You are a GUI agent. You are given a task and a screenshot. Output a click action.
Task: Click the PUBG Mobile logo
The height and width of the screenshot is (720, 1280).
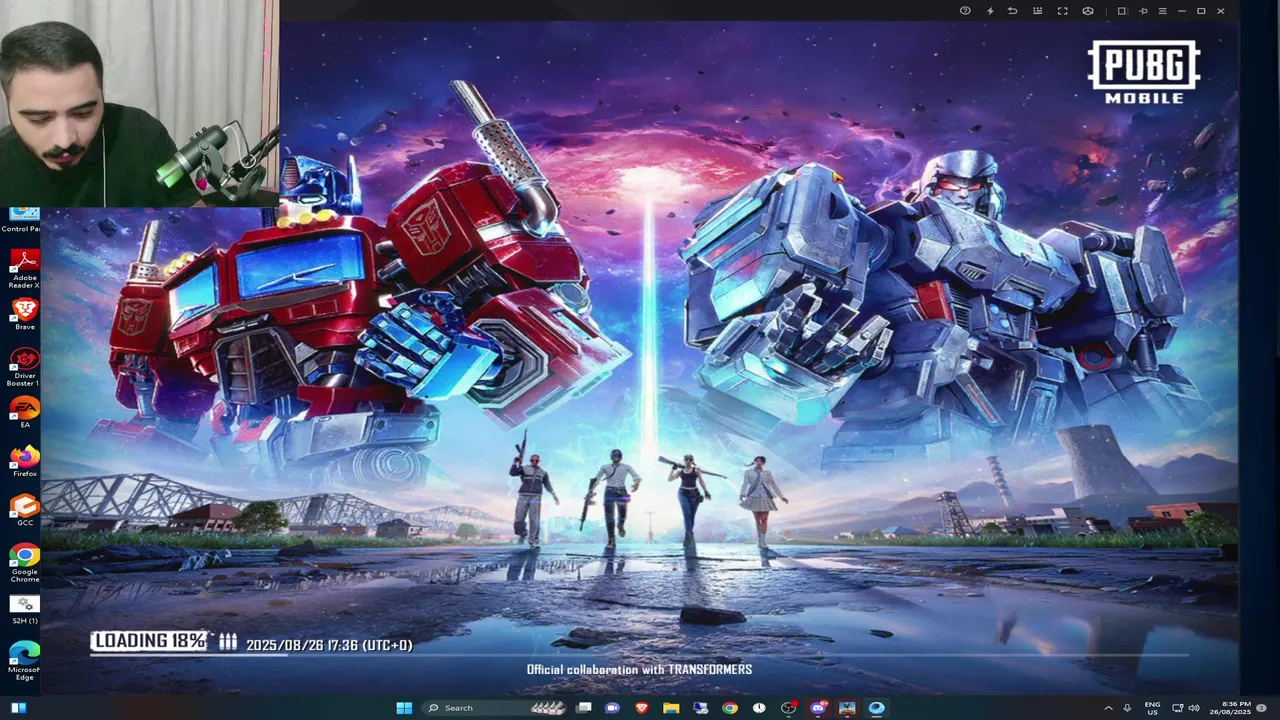pos(1144,71)
